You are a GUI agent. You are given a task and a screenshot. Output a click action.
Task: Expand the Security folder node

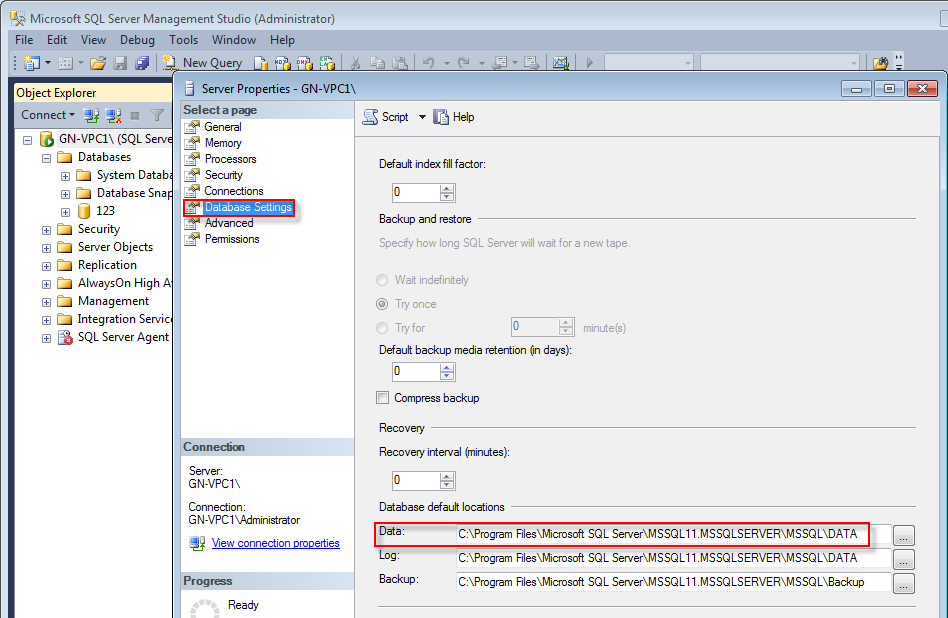(x=47, y=230)
